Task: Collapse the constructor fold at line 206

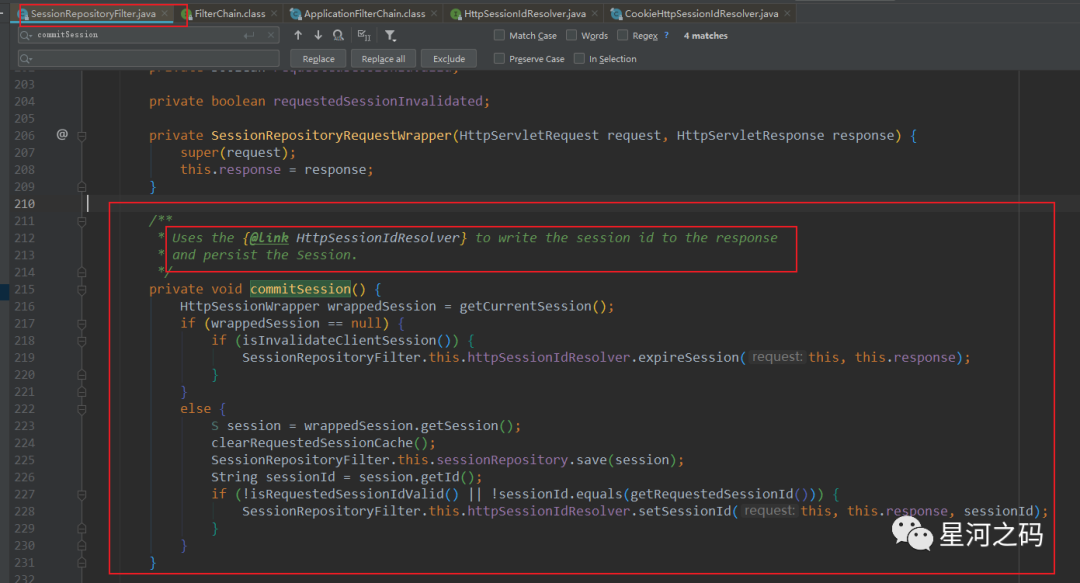Action: pos(82,135)
